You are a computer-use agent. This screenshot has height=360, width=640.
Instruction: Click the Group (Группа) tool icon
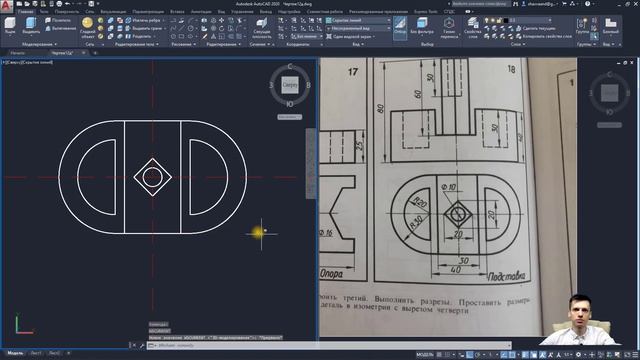point(582,26)
